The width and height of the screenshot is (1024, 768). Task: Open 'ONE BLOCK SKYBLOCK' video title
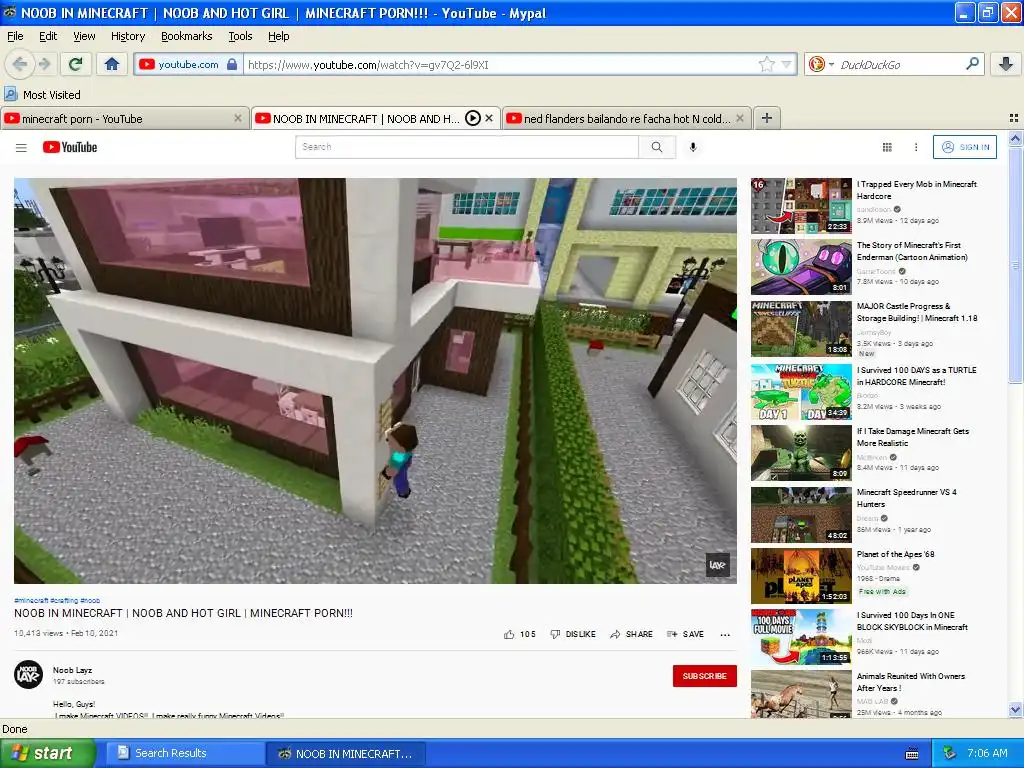tap(912, 621)
